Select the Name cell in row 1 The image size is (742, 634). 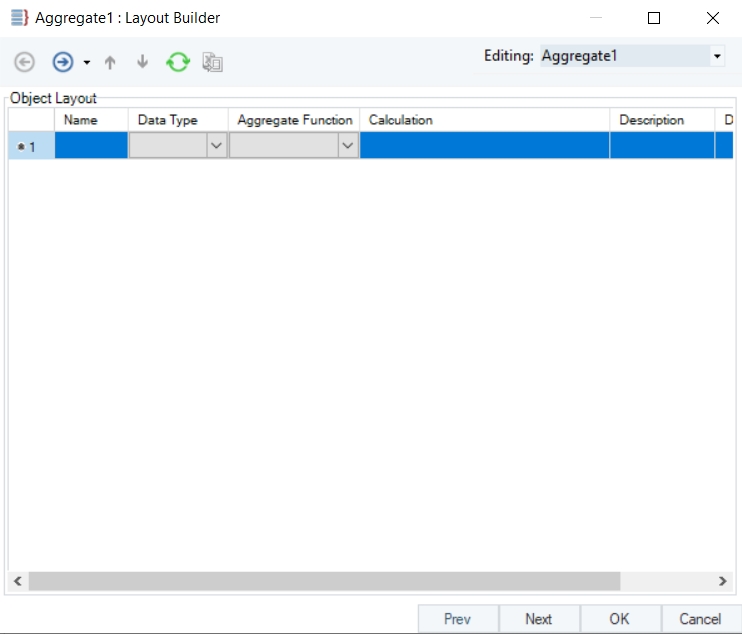(91, 146)
